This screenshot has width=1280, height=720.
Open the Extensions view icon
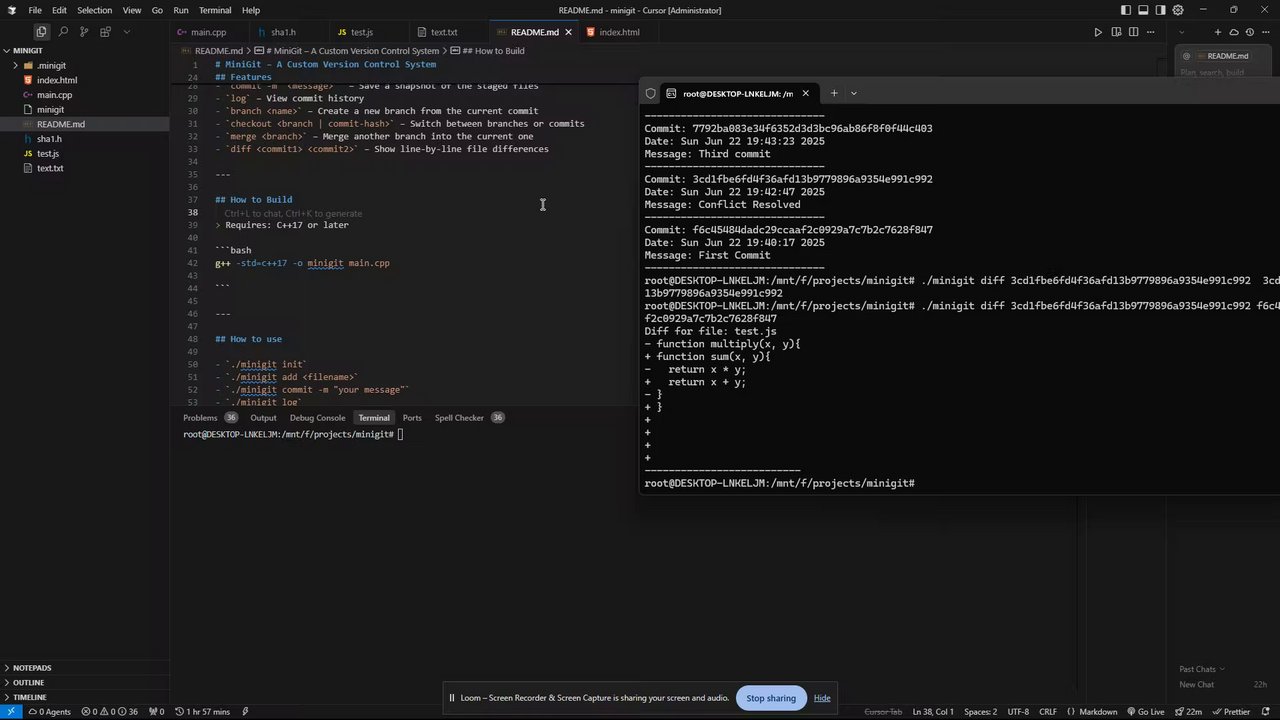pyautogui.click(x=105, y=32)
